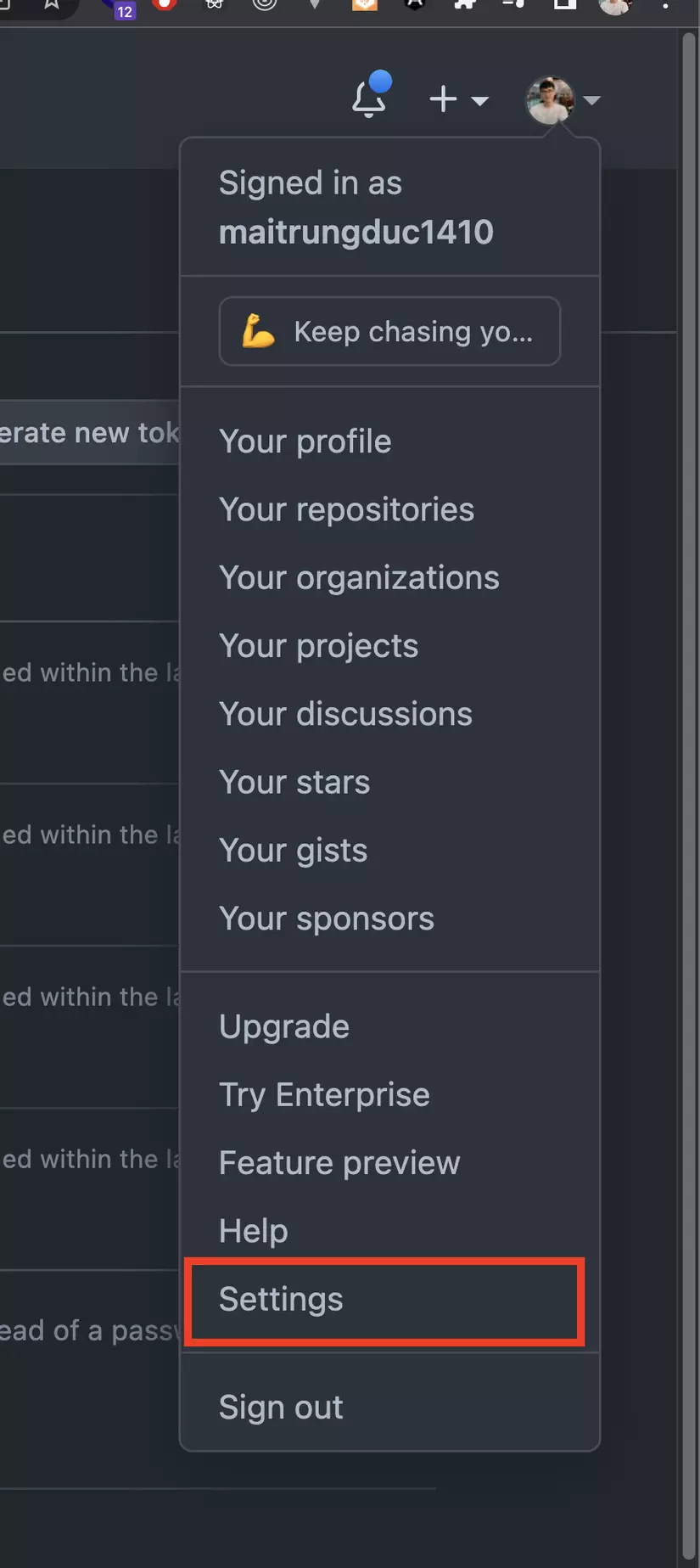Open Your repositories
This screenshot has width=700, height=1568.
click(346, 509)
